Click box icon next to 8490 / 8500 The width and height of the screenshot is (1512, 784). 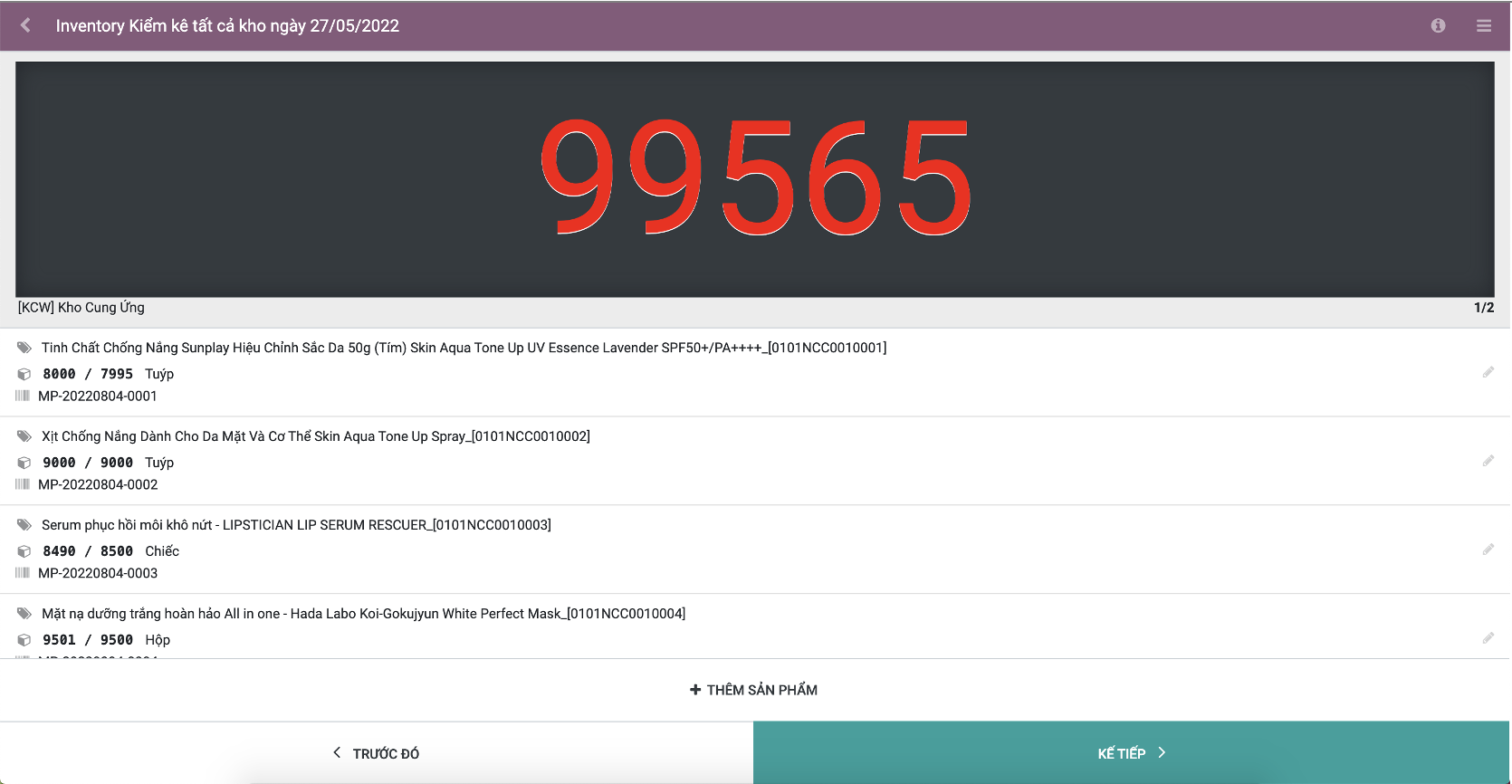point(24,551)
